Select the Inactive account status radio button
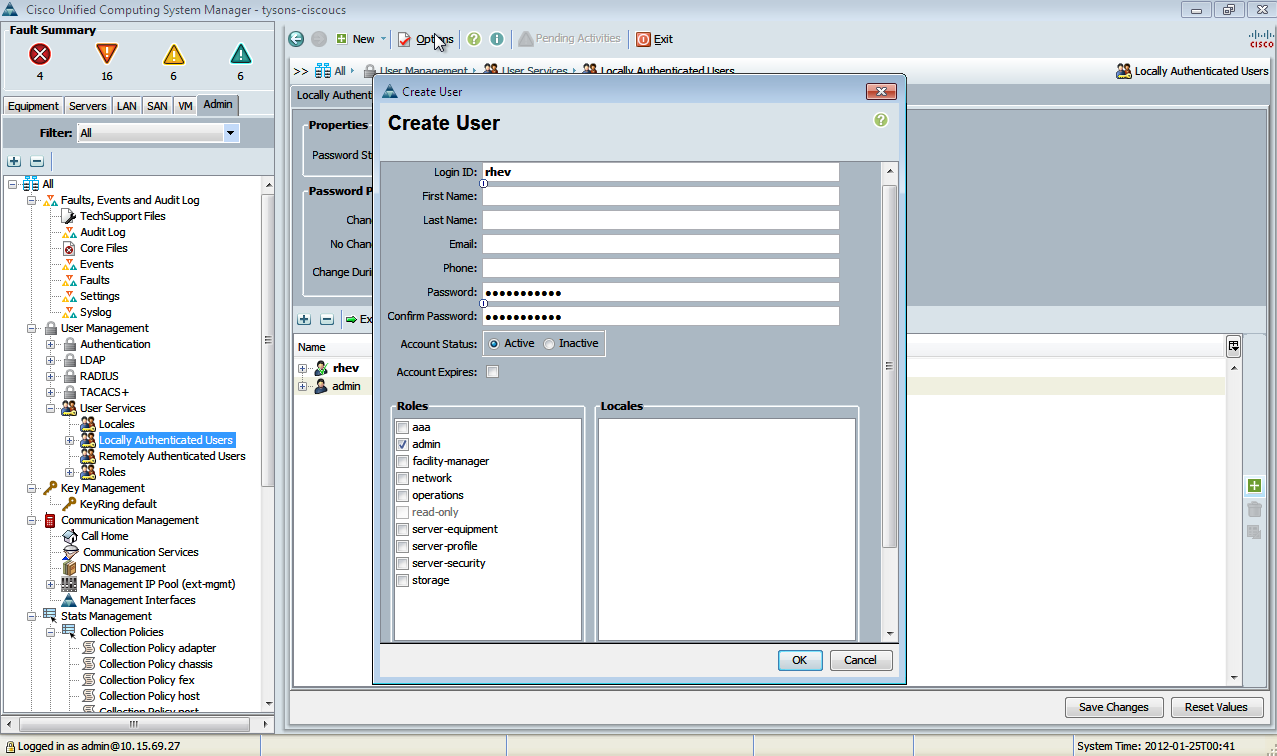The height and width of the screenshot is (756, 1277). point(550,343)
